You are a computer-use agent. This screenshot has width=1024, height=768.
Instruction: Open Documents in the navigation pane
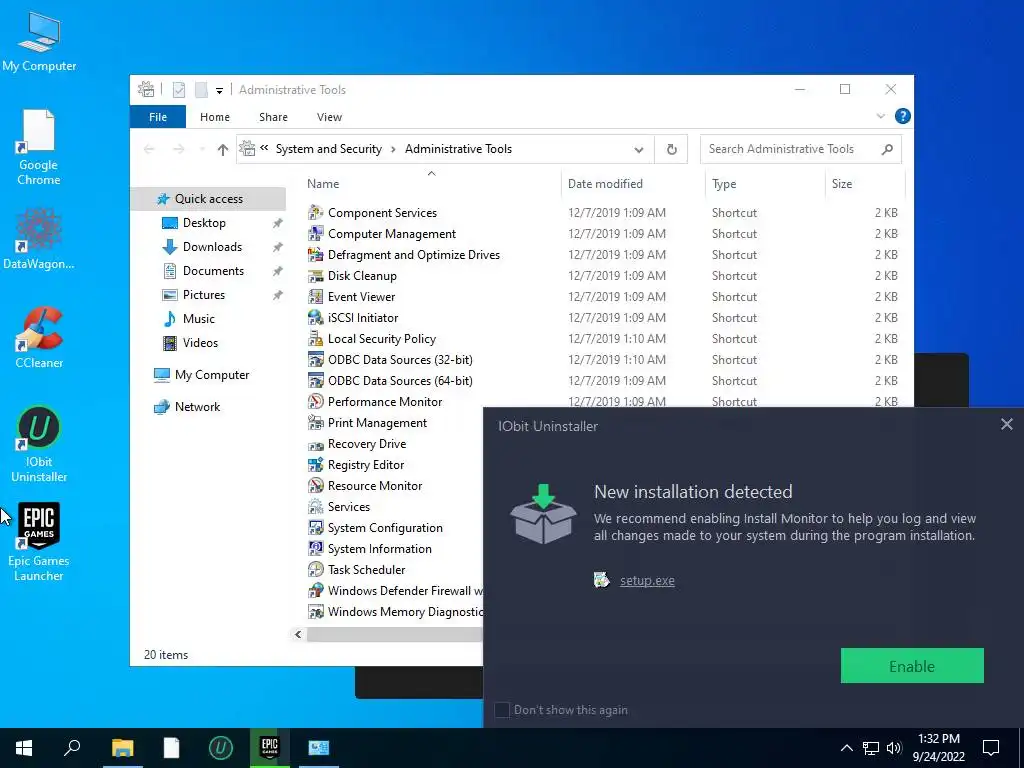coord(213,271)
